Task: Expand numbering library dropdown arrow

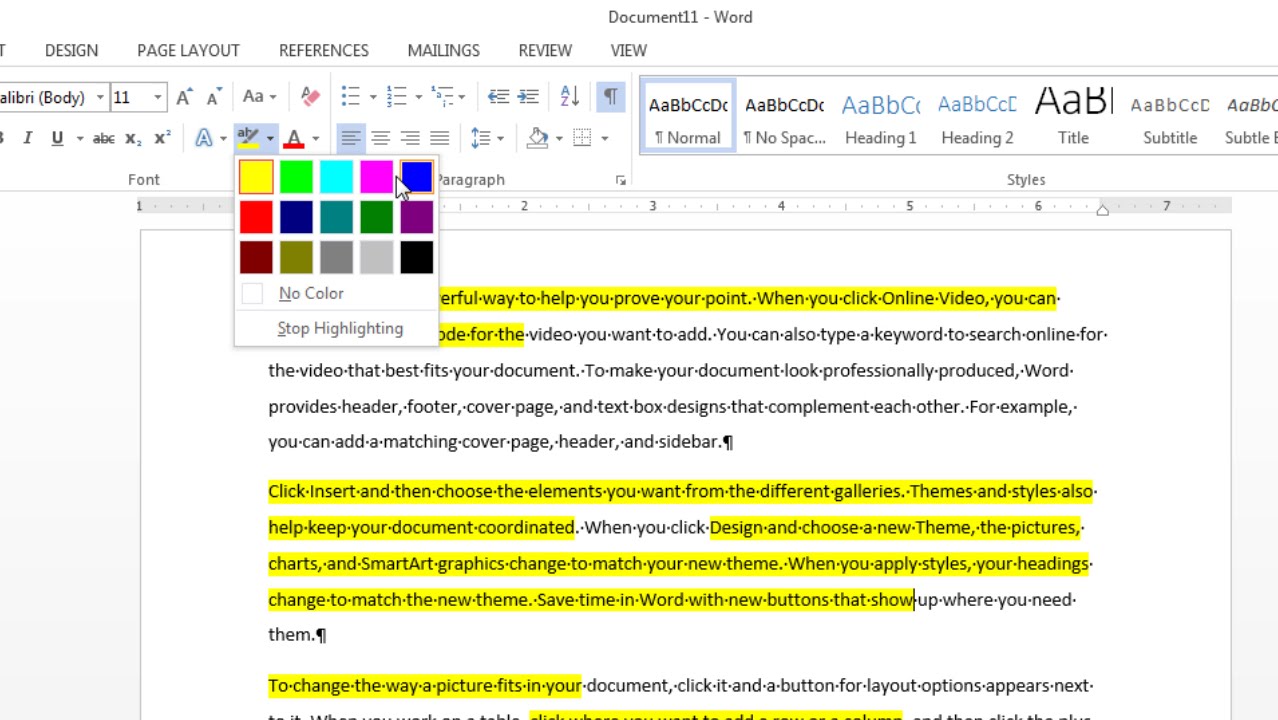Action: pyautogui.click(x=418, y=97)
